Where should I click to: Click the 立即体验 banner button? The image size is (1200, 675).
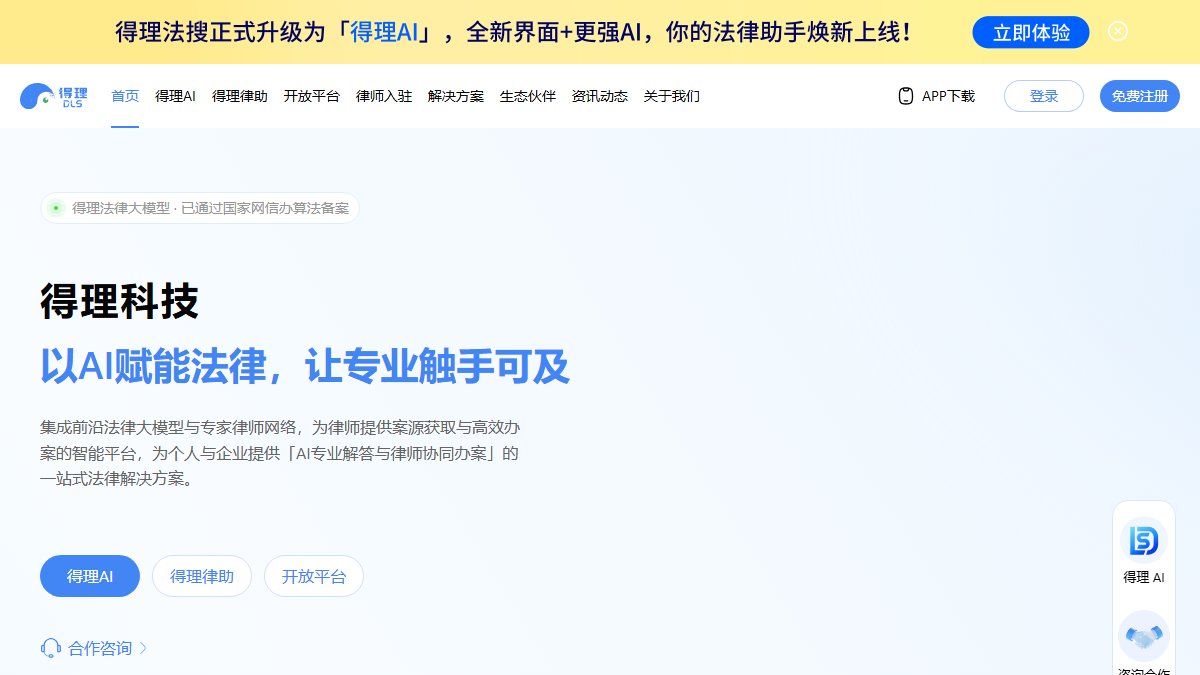coord(1031,32)
